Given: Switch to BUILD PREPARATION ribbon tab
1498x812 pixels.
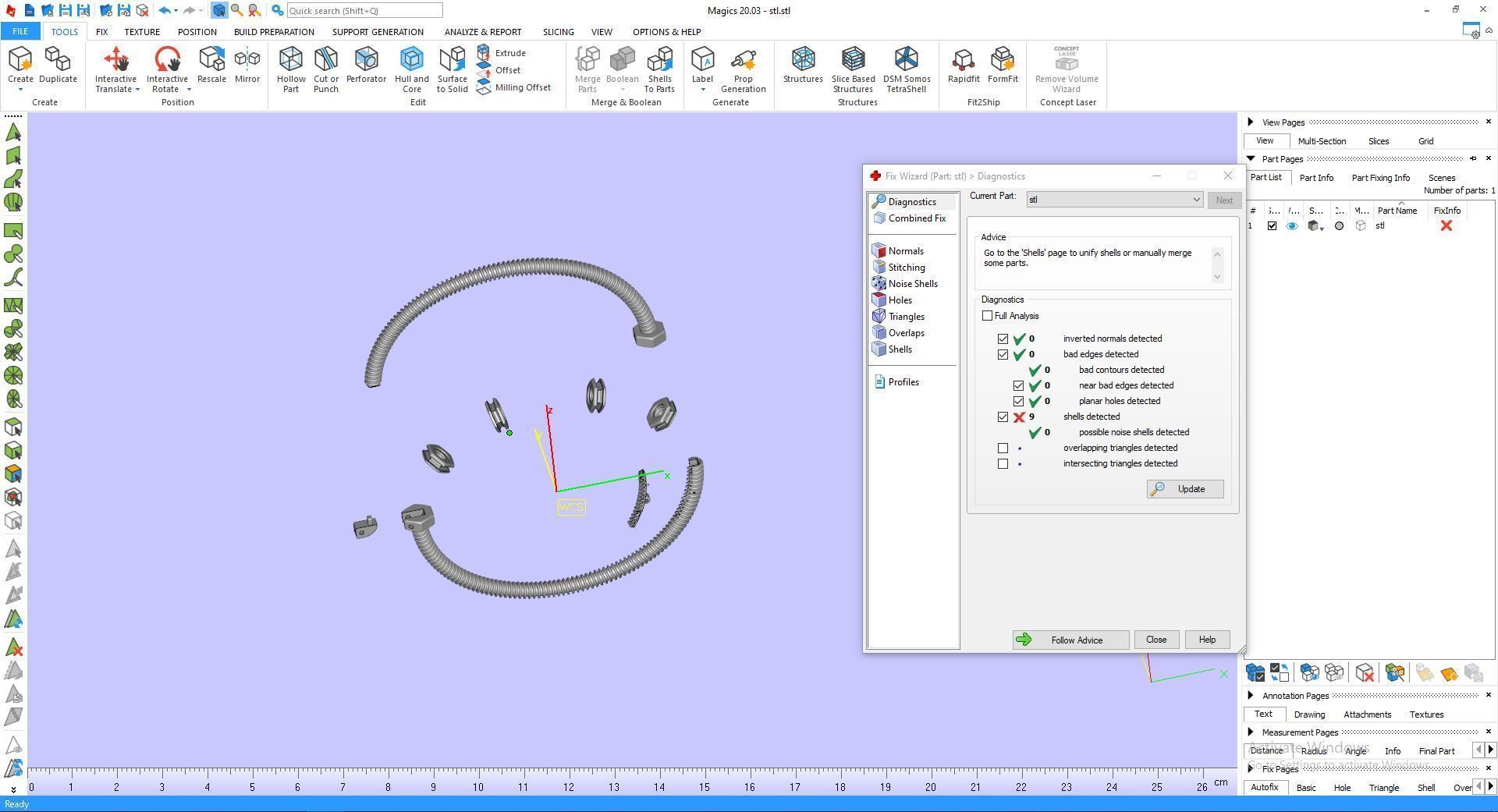Looking at the screenshot, I should pos(274,32).
